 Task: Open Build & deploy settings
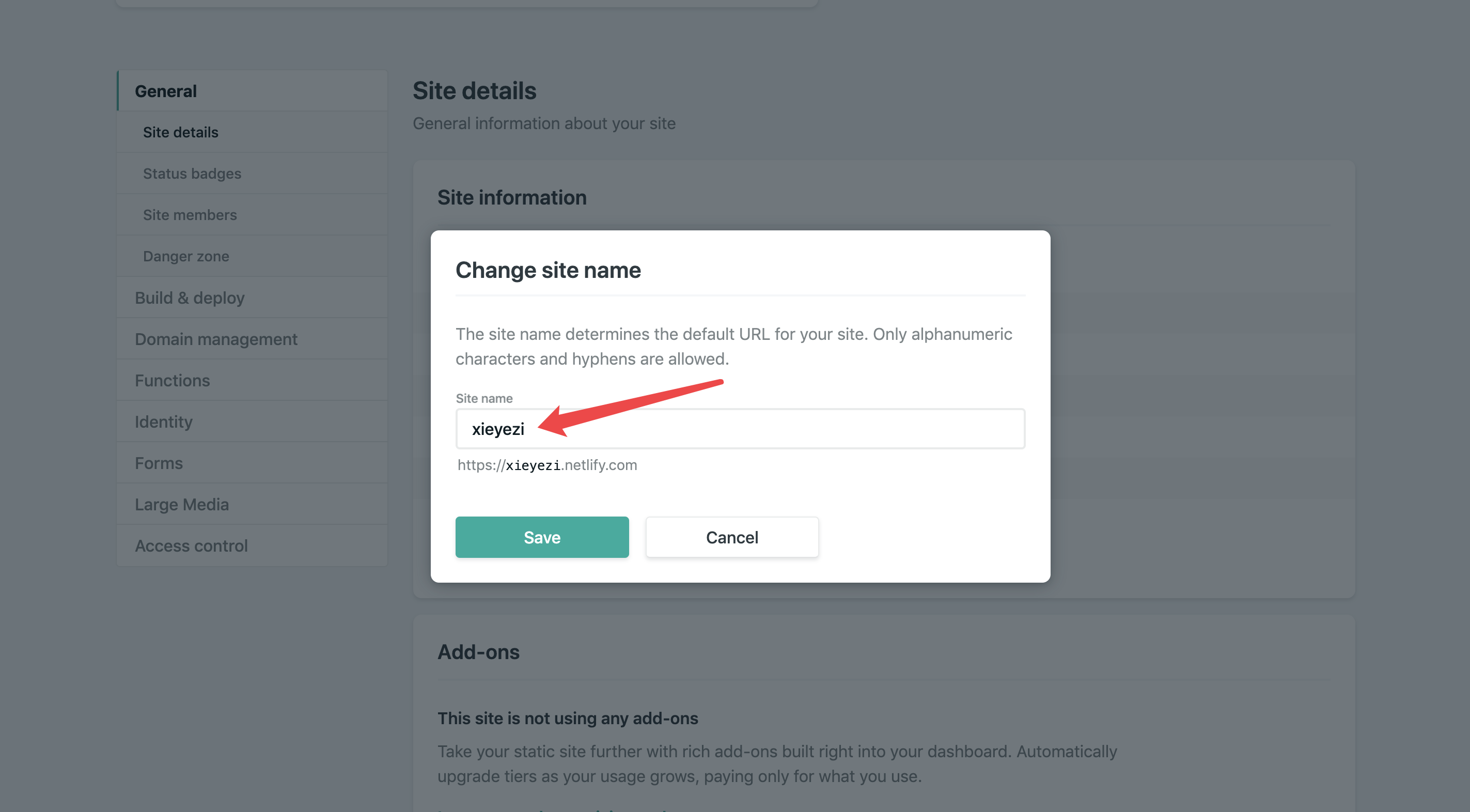190,298
